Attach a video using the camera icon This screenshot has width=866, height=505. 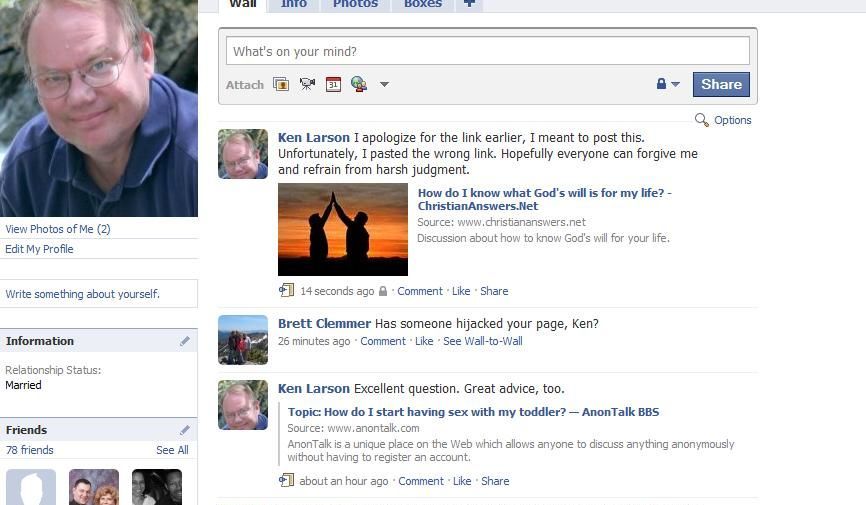point(307,85)
